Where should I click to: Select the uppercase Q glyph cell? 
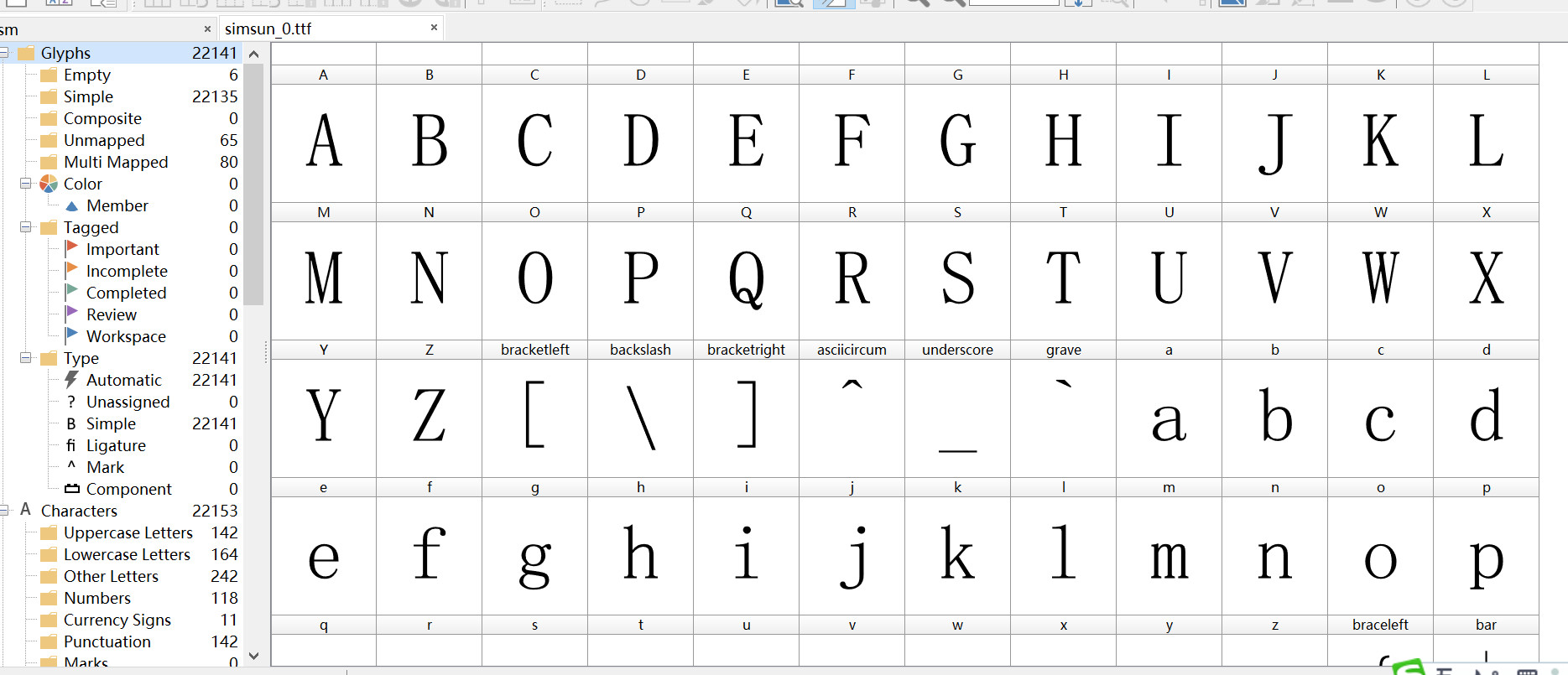747,272
